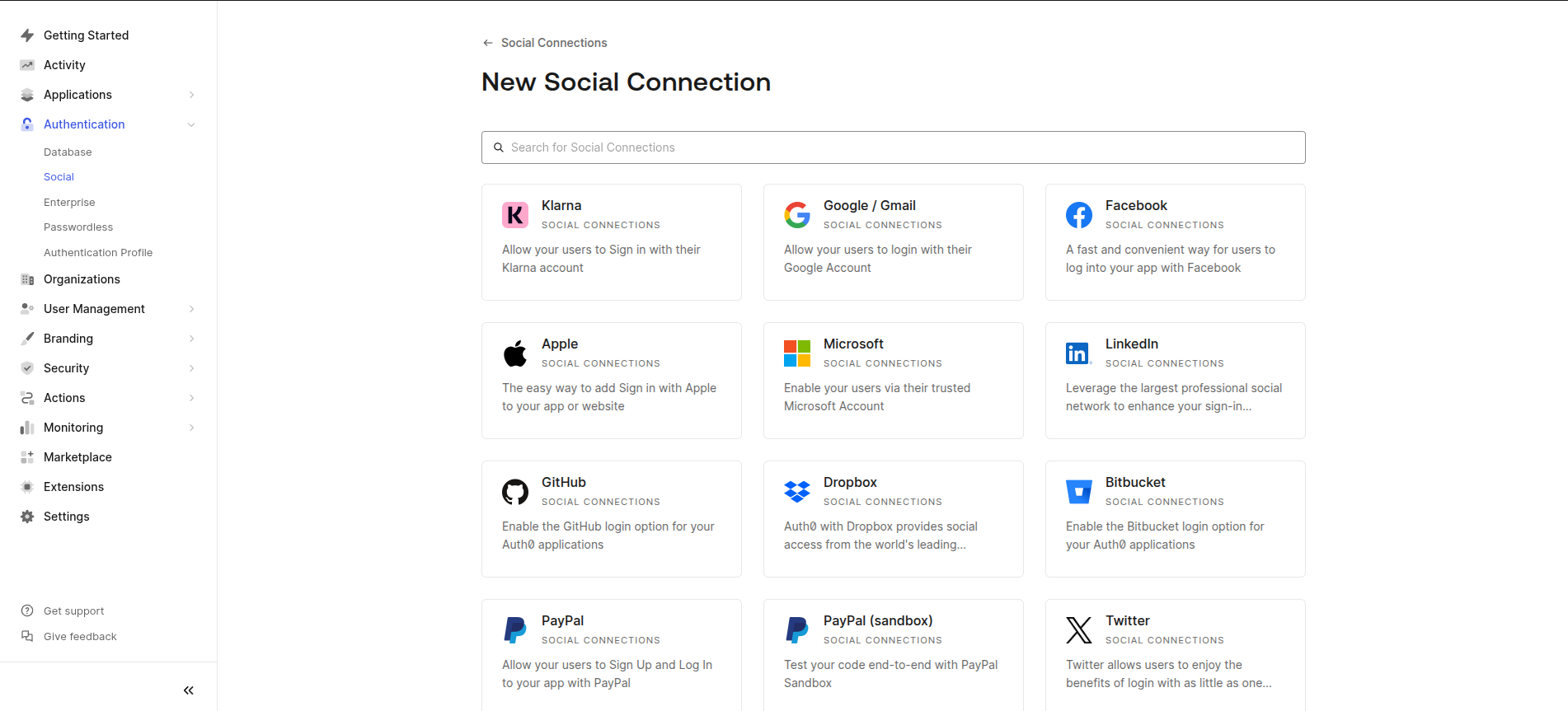Image resolution: width=1568 pixels, height=711 pixels.
Task: Expand the Security section chevron
Action: [x=191, y=368]
